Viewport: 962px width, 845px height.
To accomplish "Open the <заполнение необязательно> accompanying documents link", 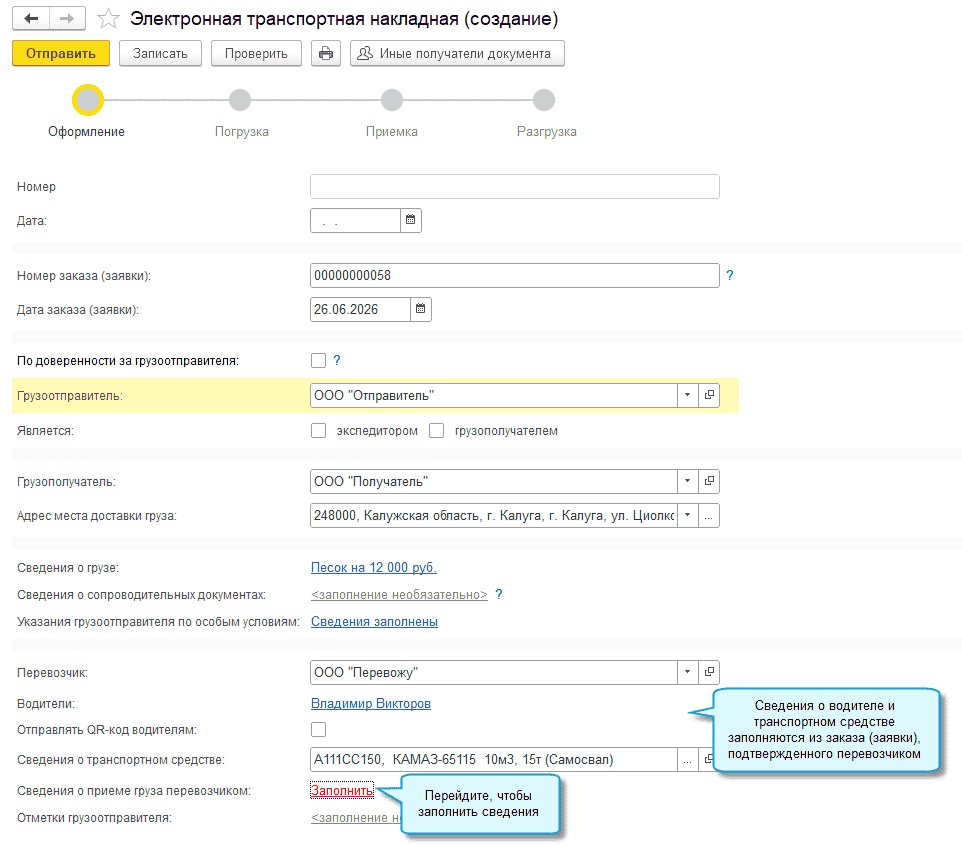I will (x=399, y=595).
